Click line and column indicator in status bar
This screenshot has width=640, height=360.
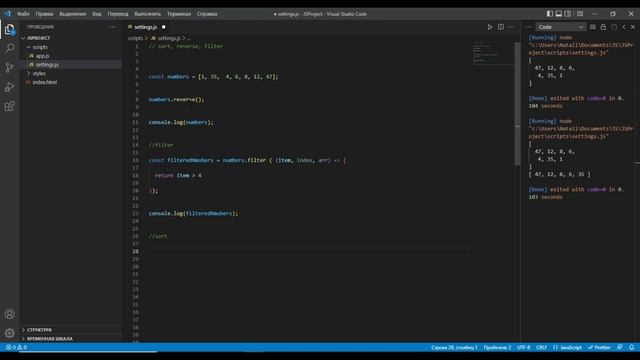[454, 347]
